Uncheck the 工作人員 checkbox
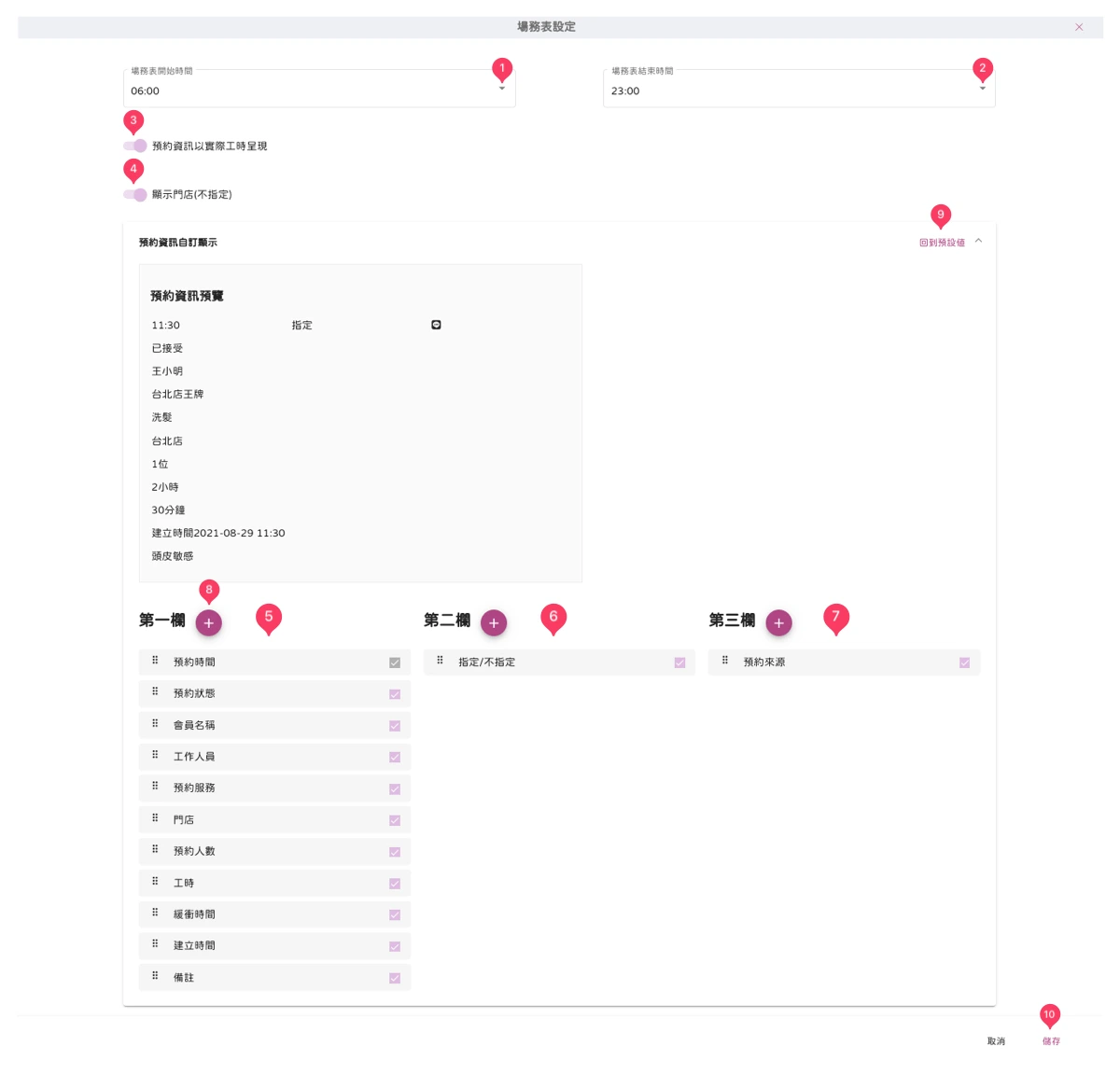 tap(395, 758)
